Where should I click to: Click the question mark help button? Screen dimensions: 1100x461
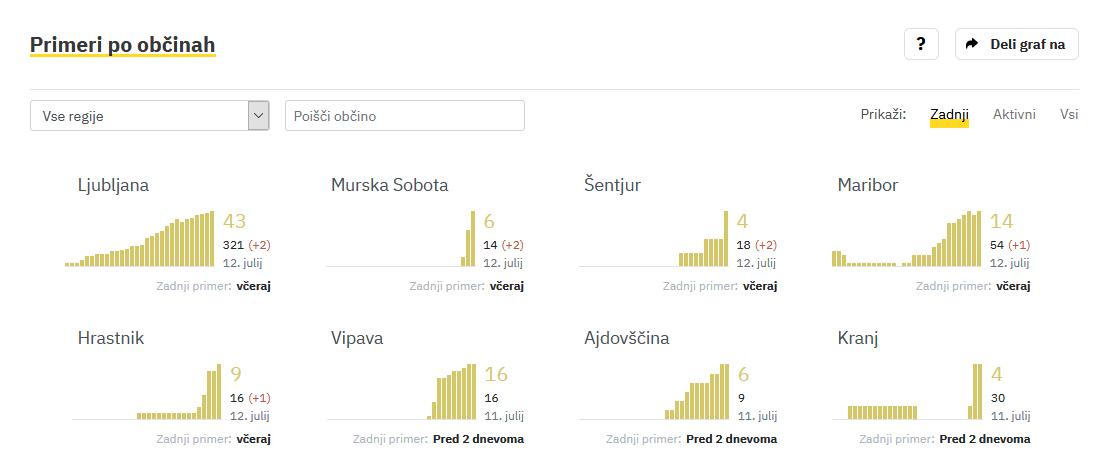921,44
